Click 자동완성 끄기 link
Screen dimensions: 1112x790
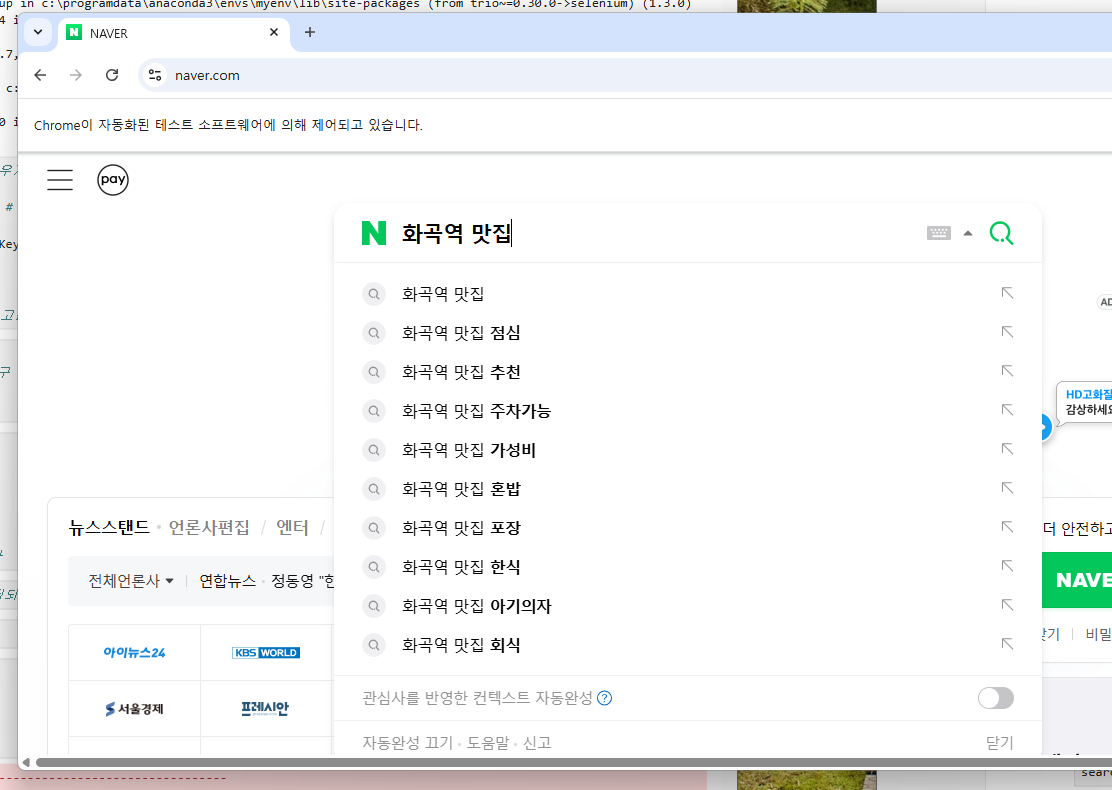click(407, 742)
